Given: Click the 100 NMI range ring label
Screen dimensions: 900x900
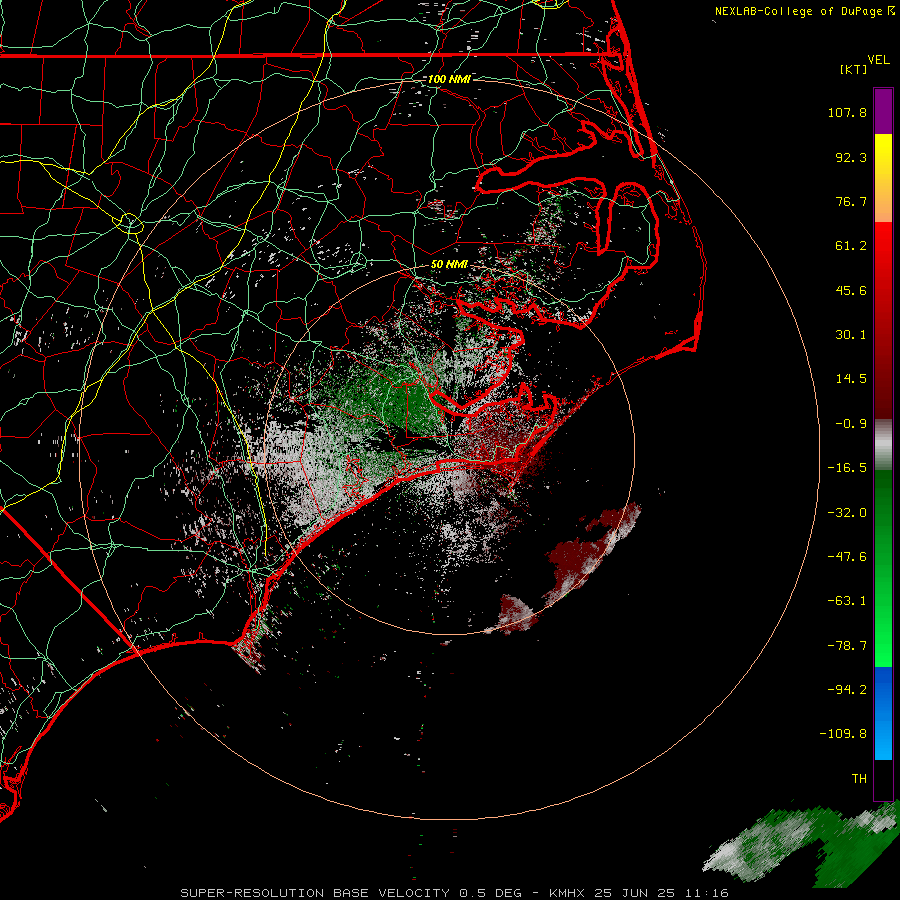Looking at the screenshot, I should point(449,79).
